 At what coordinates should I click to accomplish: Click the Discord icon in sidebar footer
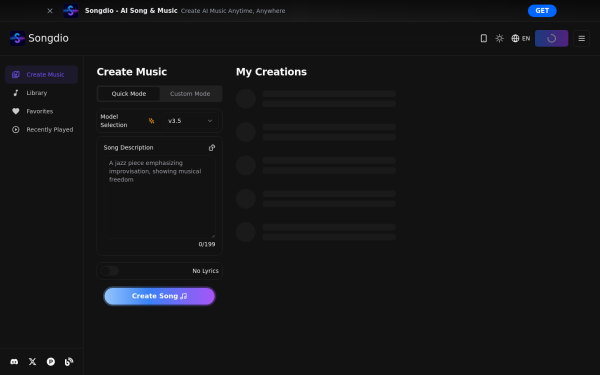click(14, 362)
